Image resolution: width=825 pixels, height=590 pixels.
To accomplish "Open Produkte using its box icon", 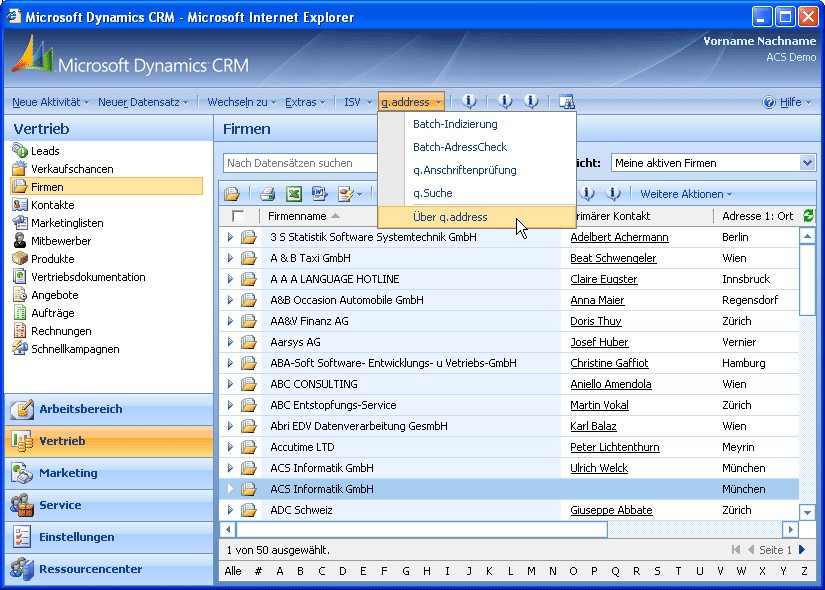I will 20,258.
